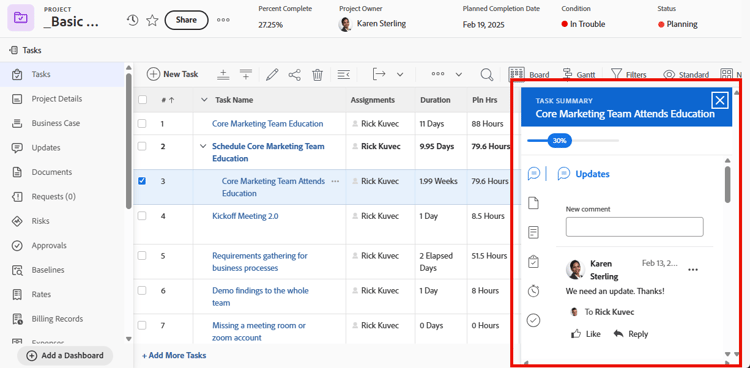Click the Share button
Screen dimensions: 750x368
click(186, 20)
